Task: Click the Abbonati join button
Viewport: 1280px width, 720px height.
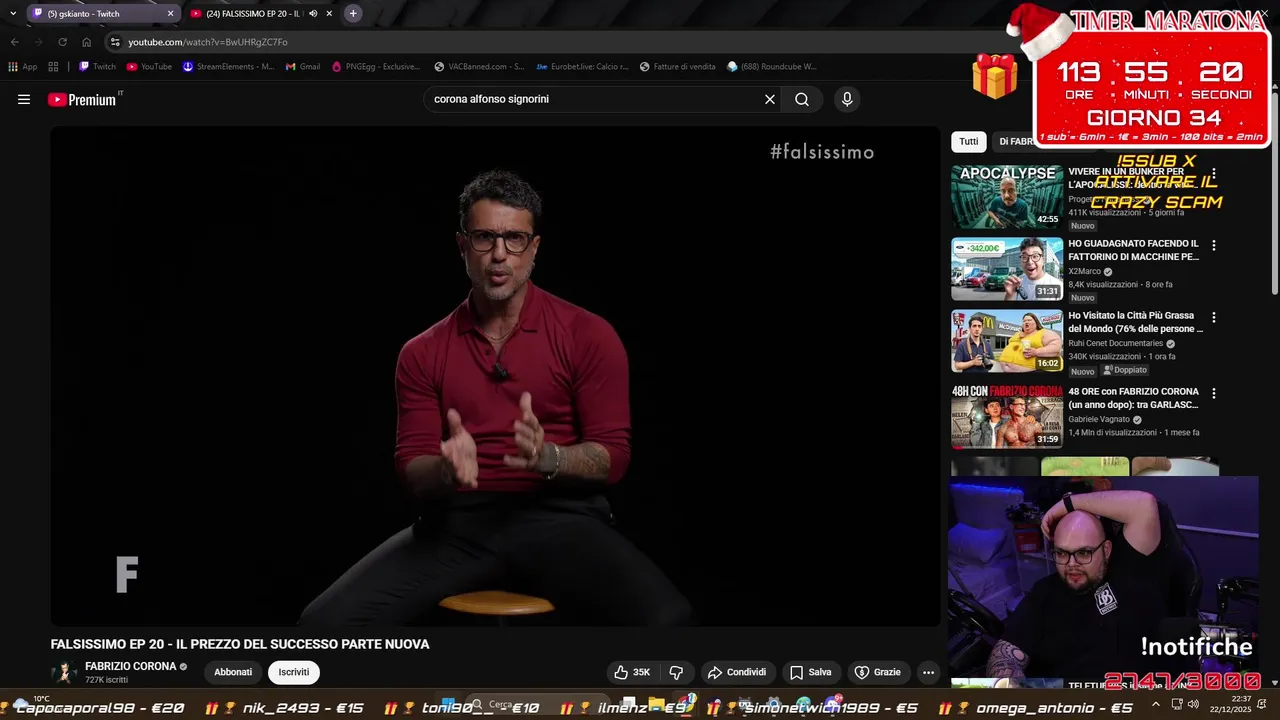Action: [x=233, y=672]
